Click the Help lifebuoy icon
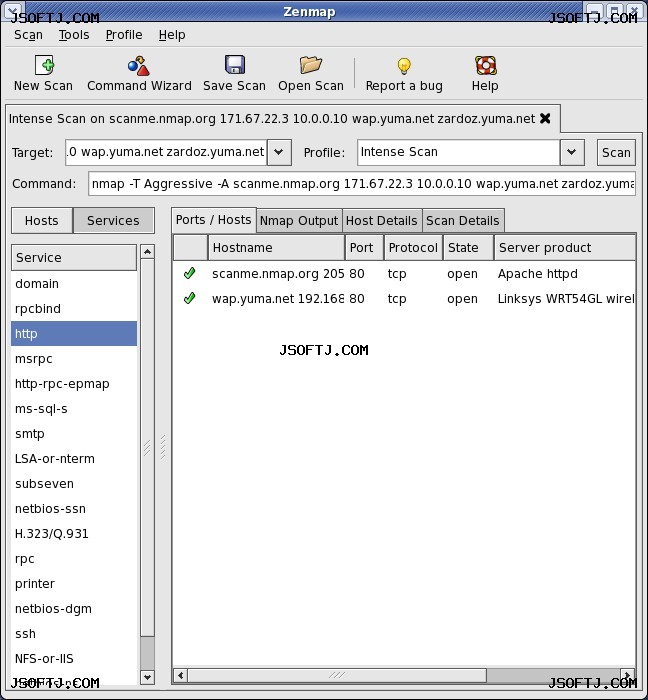 486,66
